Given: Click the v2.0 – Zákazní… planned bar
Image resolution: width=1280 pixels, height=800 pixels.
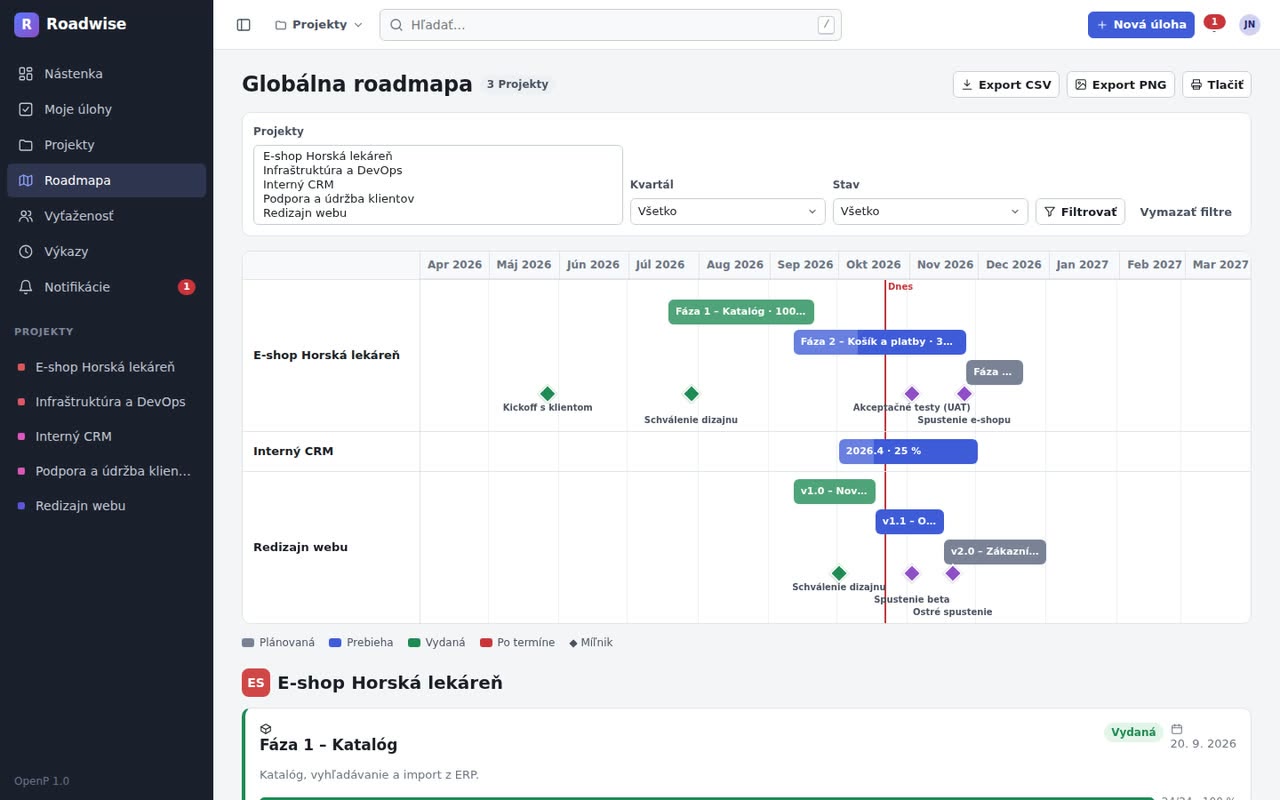Looking at the screenshot, I should 995,552.
